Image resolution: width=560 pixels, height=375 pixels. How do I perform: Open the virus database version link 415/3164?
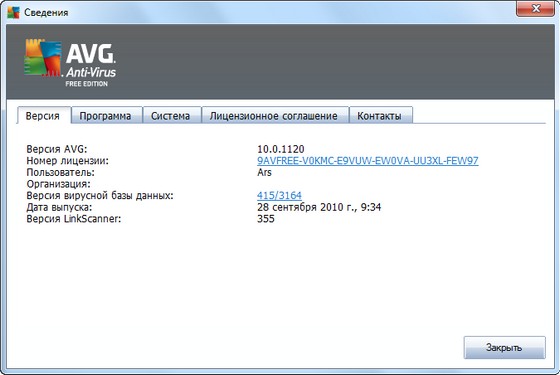(279, 195)
